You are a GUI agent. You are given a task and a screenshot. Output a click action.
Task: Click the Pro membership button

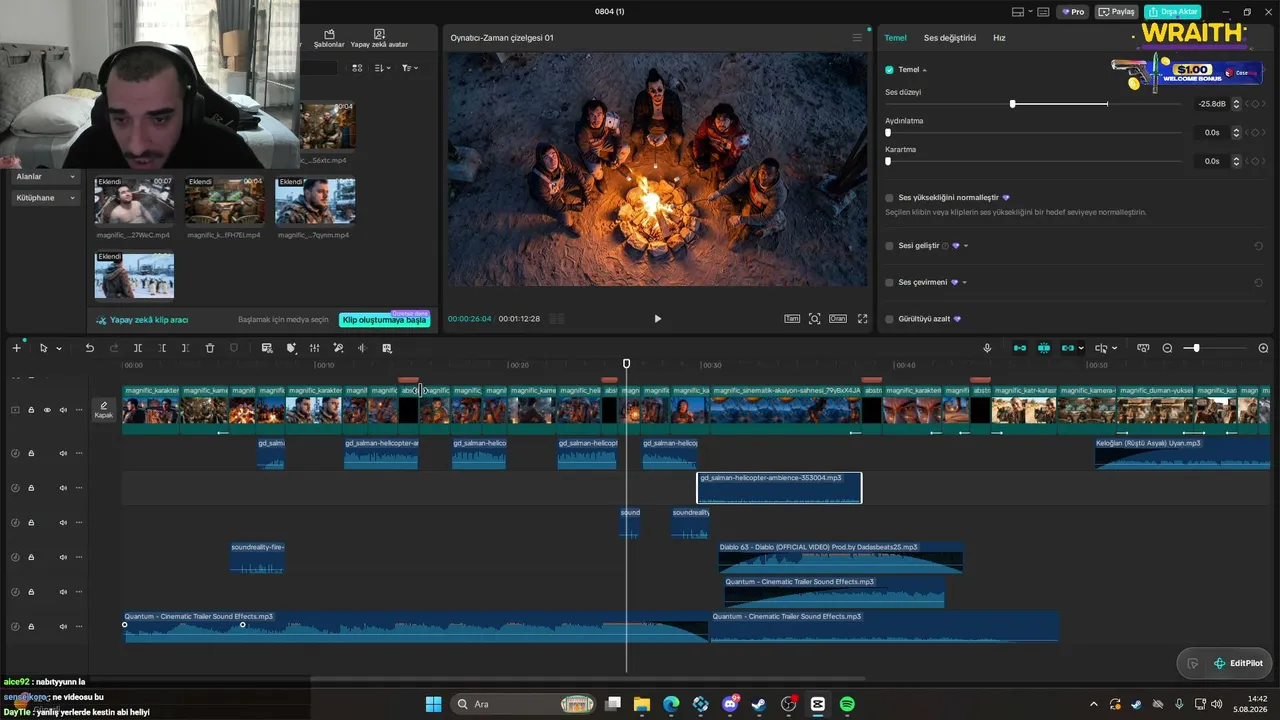click(x=1074, y=12)
